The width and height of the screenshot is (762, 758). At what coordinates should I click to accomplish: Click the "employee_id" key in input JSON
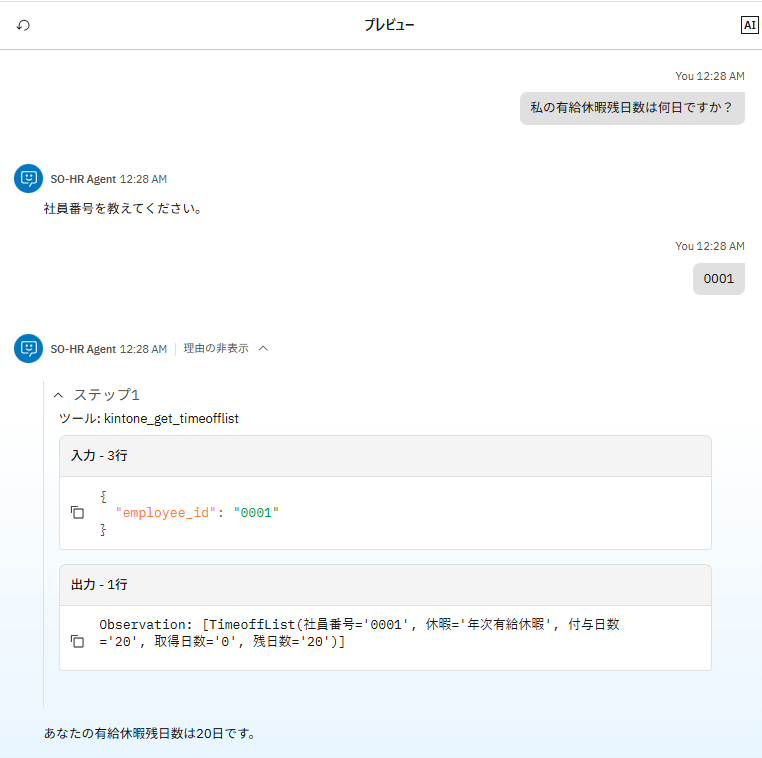(166, 512)
